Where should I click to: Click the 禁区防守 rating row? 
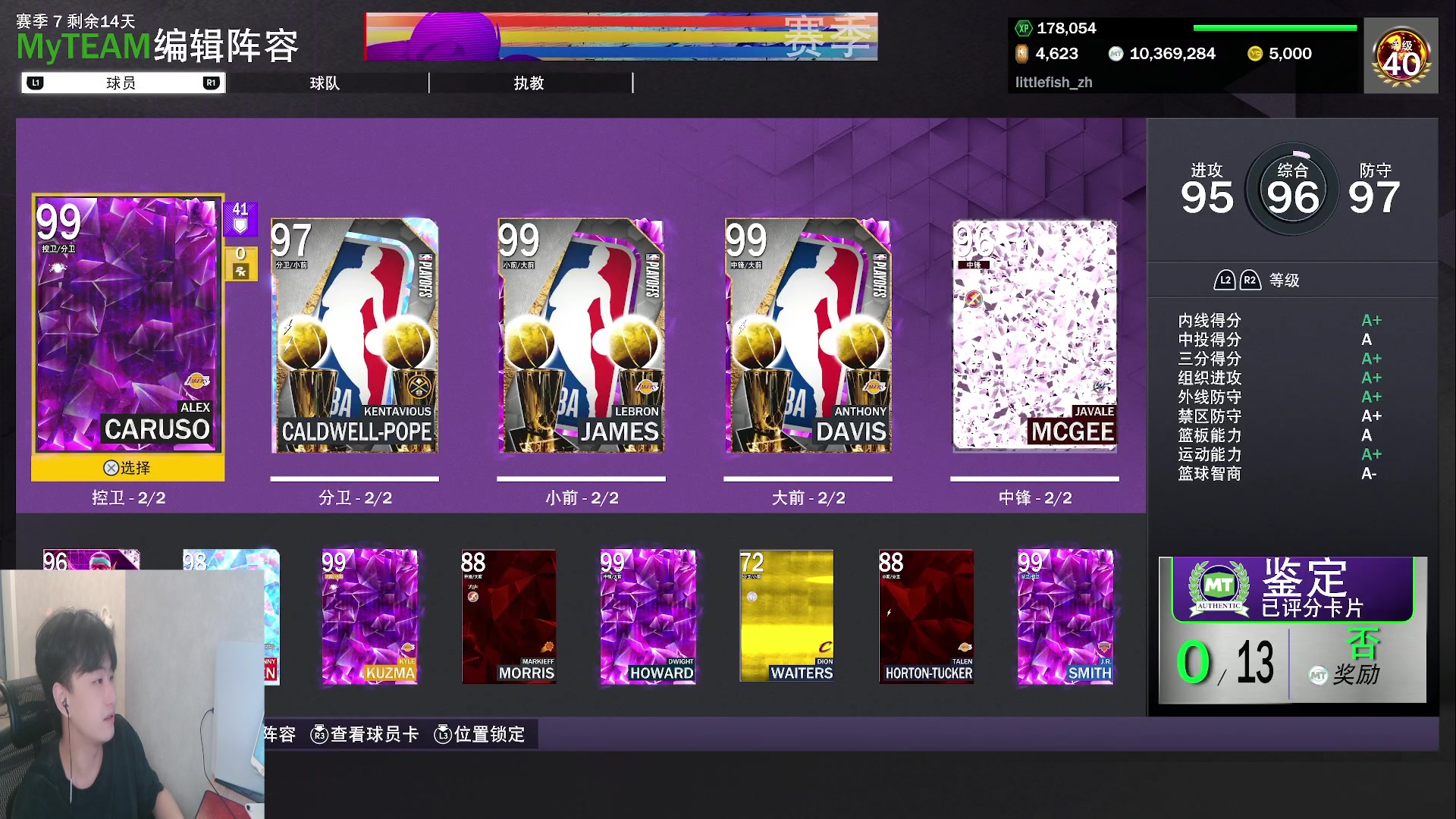[x=1280, y=416]
